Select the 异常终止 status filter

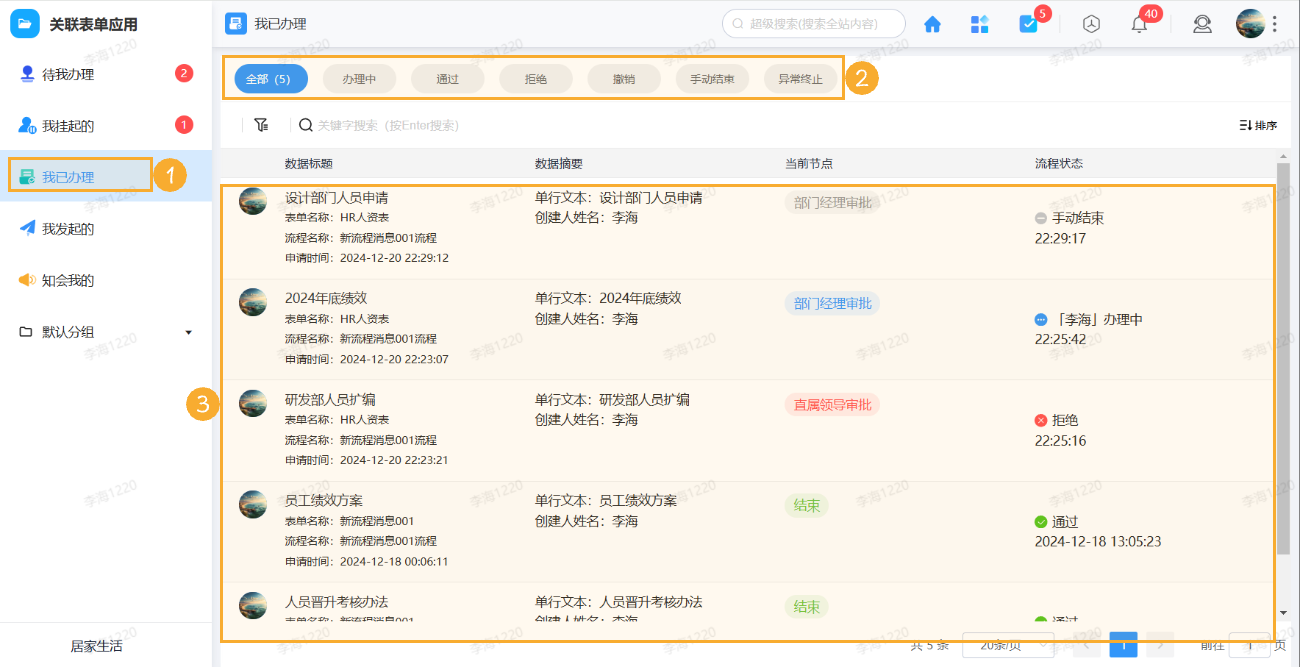point(799,78)
